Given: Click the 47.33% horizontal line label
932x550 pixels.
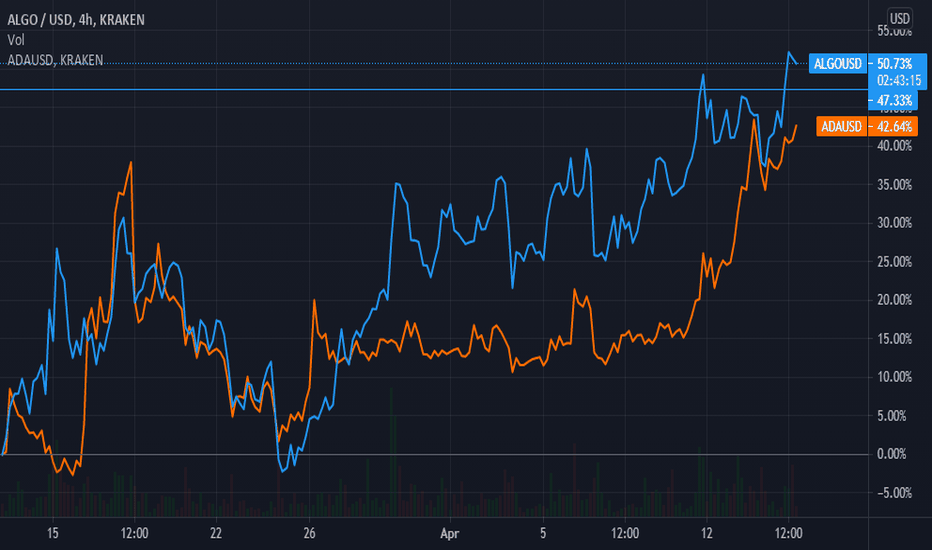Looking at the screenshot, I should pyautogui.click(x=893, y=100).
